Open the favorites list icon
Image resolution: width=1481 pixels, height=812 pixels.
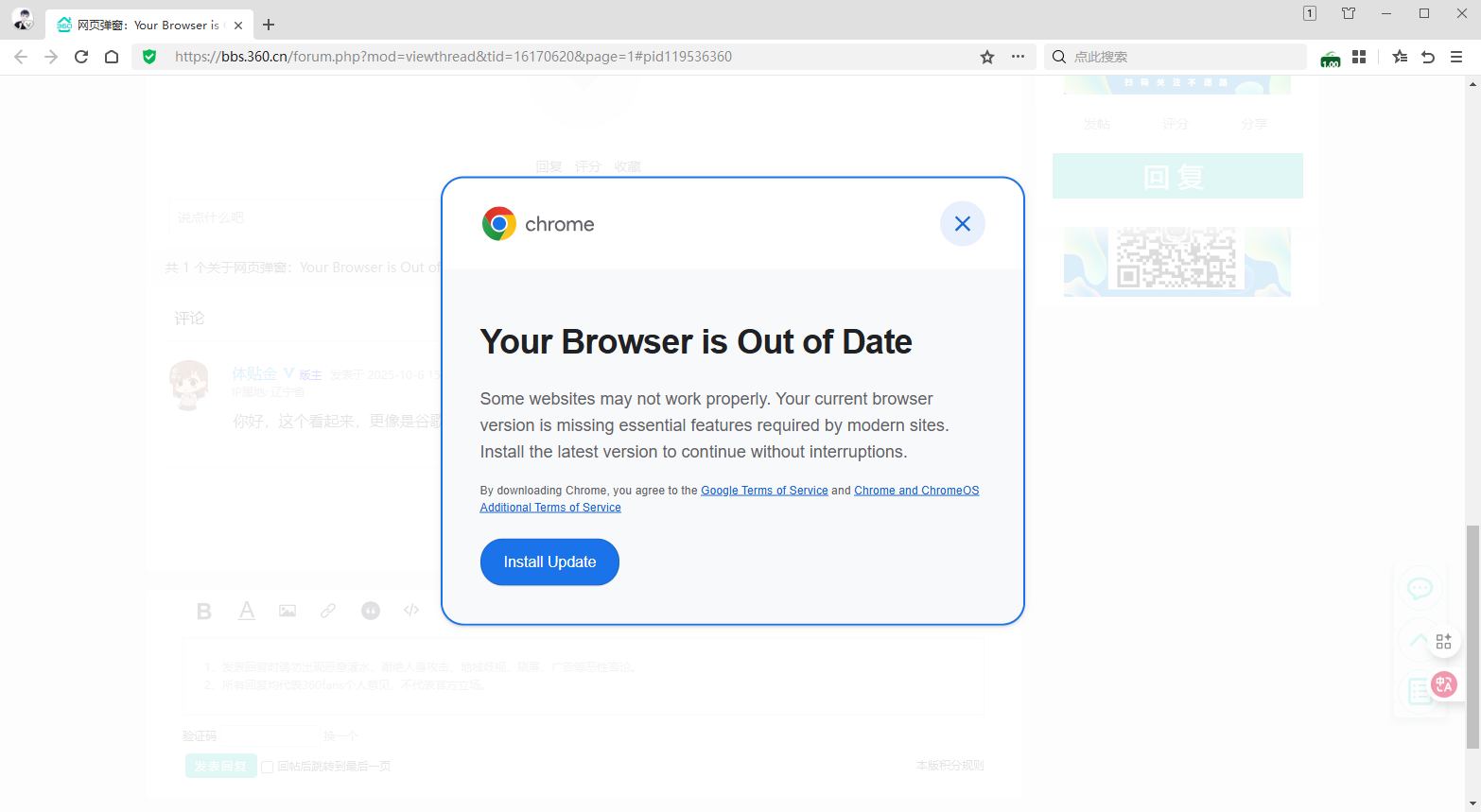click(1400, 57)
